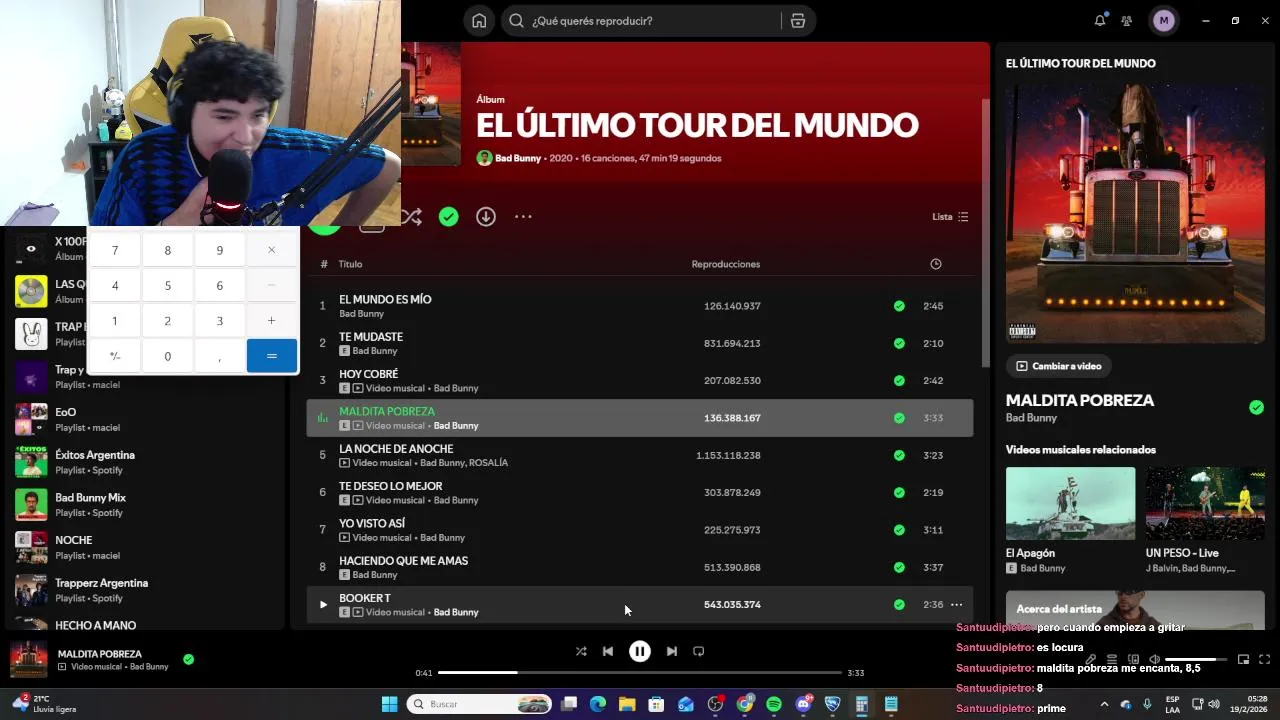Viewport: 1280px width, 720px height.
Task: Open Discord from the taskbar
Action: (x=803, y=704)
